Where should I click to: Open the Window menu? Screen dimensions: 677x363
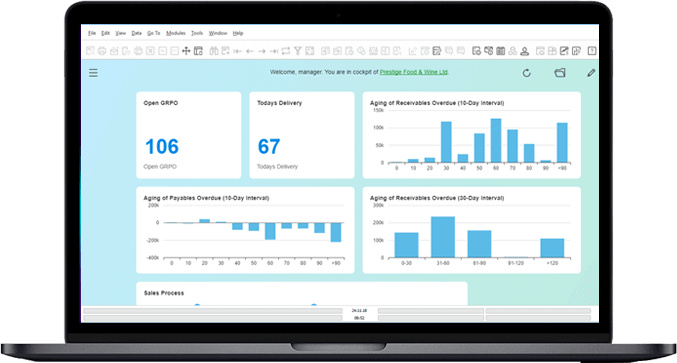(x=218, y=33)
